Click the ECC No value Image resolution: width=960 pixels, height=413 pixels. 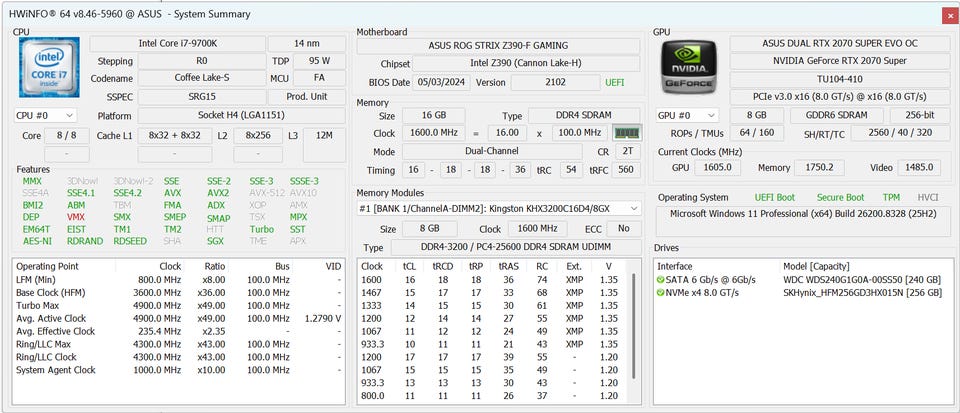click(624, 229)
